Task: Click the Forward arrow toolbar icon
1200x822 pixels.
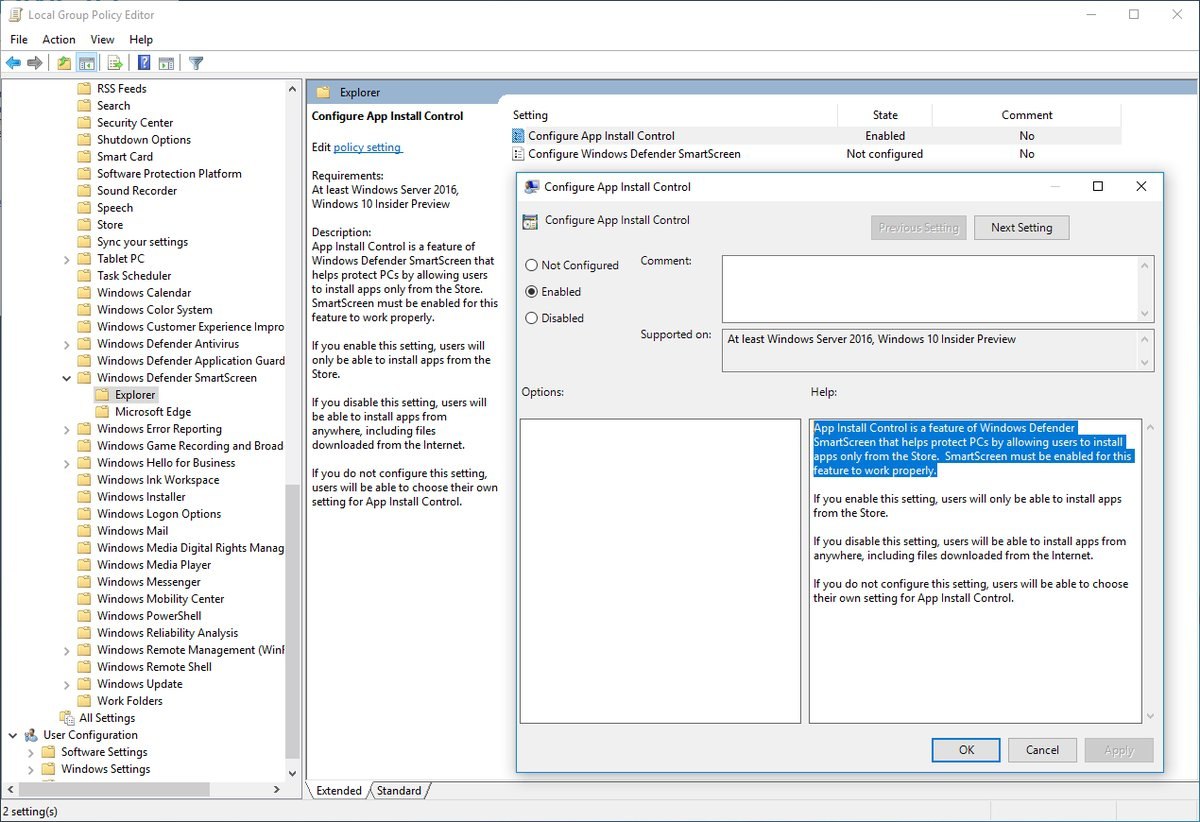Action: pos(35,63)
